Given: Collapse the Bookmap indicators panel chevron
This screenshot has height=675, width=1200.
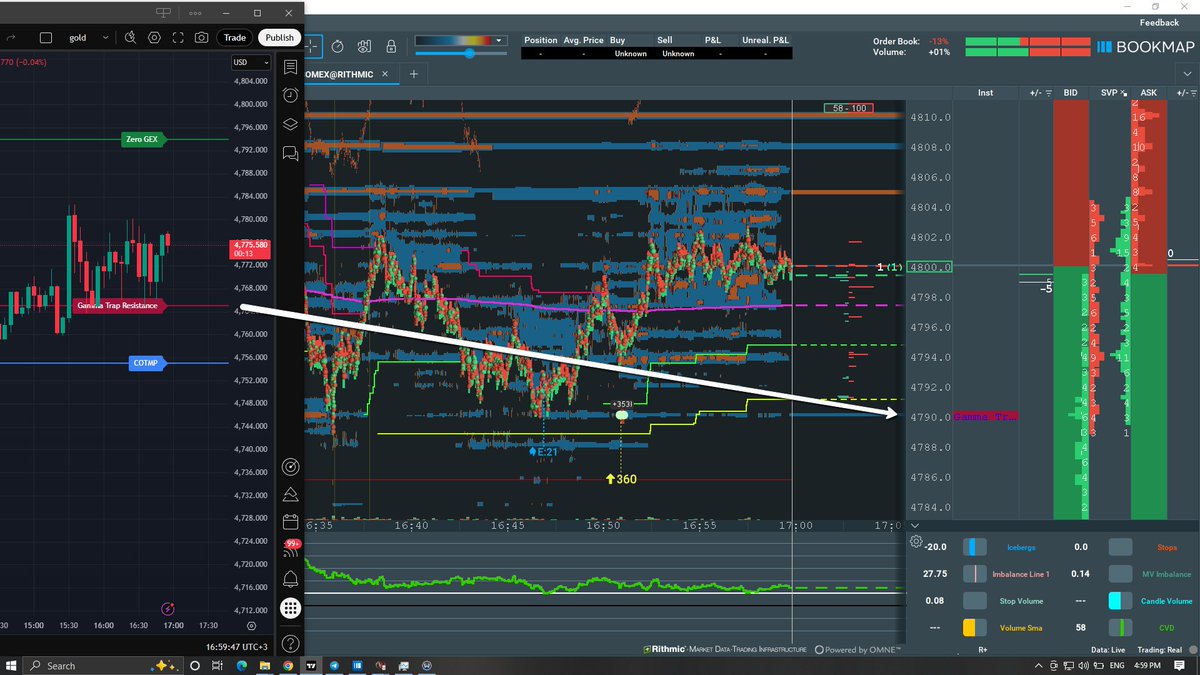Looking at the screenshot, I should point(916,525).
